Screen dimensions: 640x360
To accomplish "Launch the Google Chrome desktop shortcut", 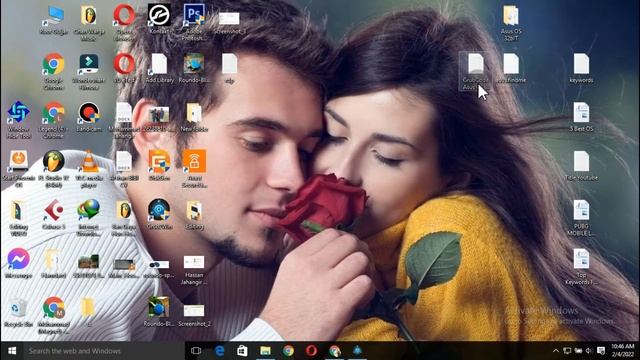I will coord(53,71).
